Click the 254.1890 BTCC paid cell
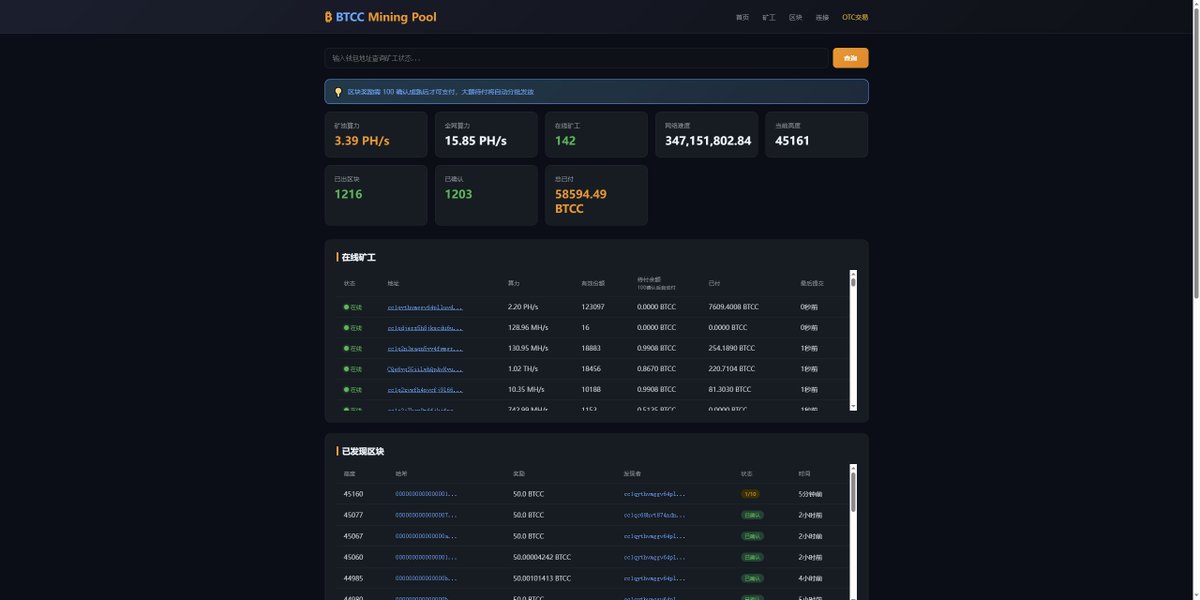Image resolution: width=1200 pixels, height=600 pixels. tap(731, 348)
